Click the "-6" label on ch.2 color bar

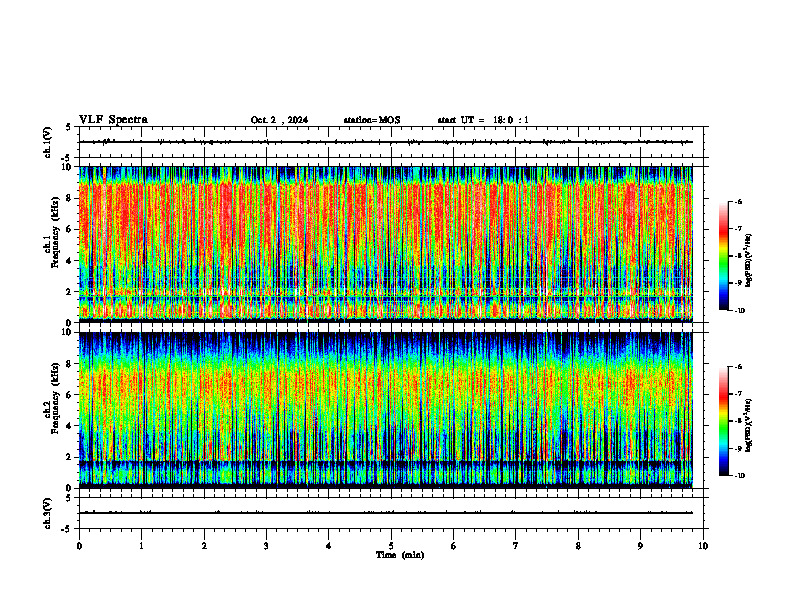click(x=738, y=367)
